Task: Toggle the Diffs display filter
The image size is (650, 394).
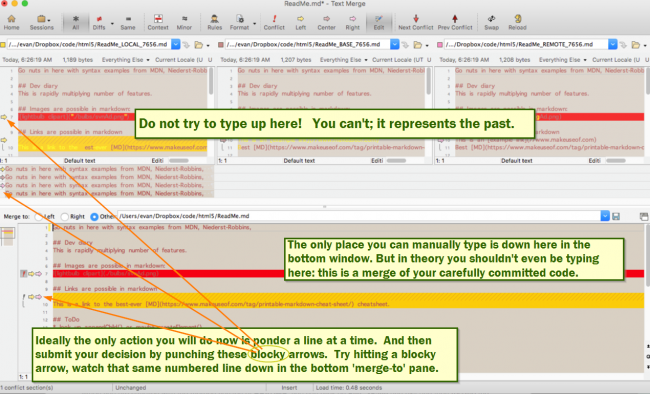Action: pyautogui.click(x=99, y=22)
